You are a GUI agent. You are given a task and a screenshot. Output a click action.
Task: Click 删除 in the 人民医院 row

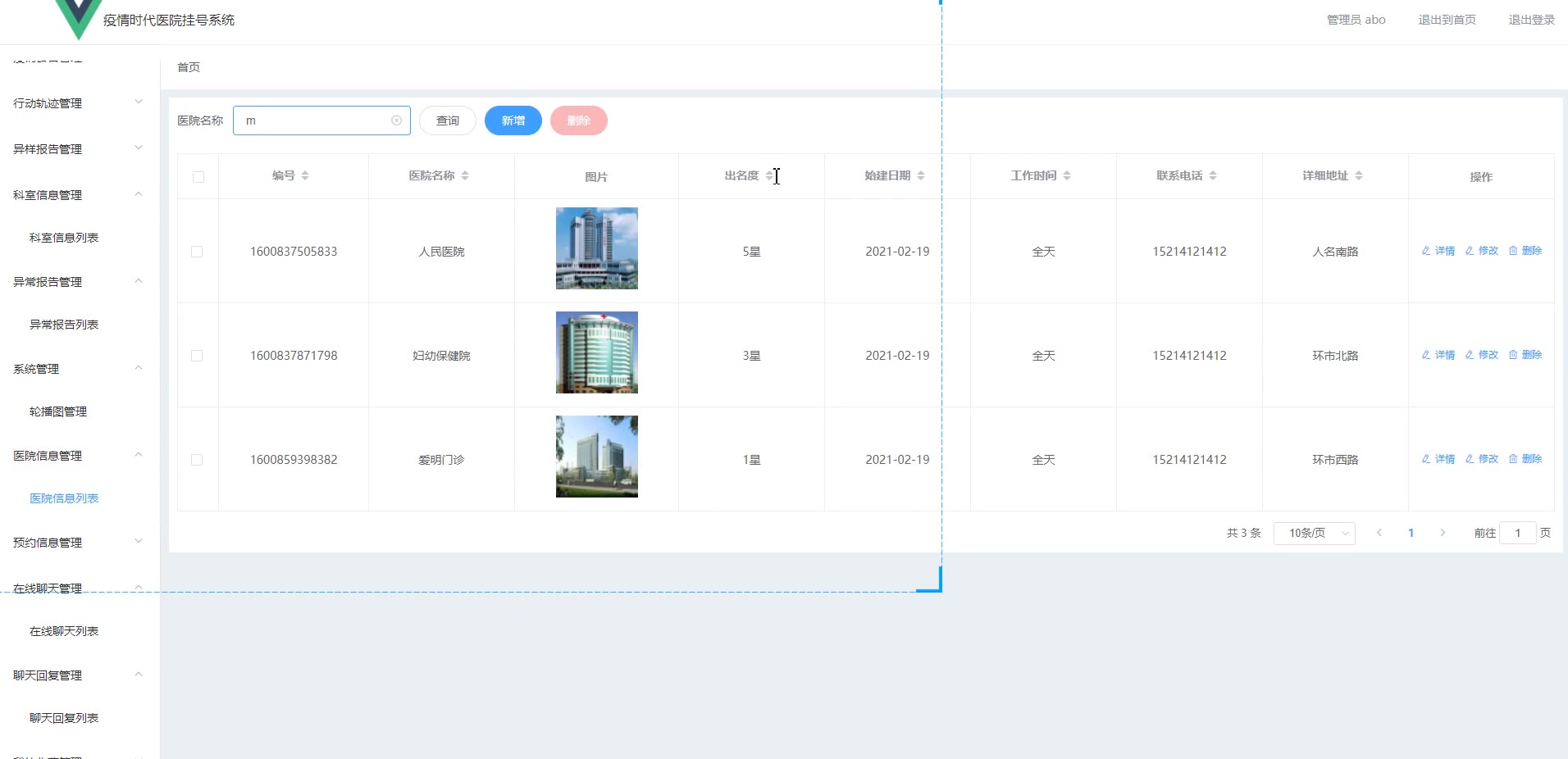1525,251
